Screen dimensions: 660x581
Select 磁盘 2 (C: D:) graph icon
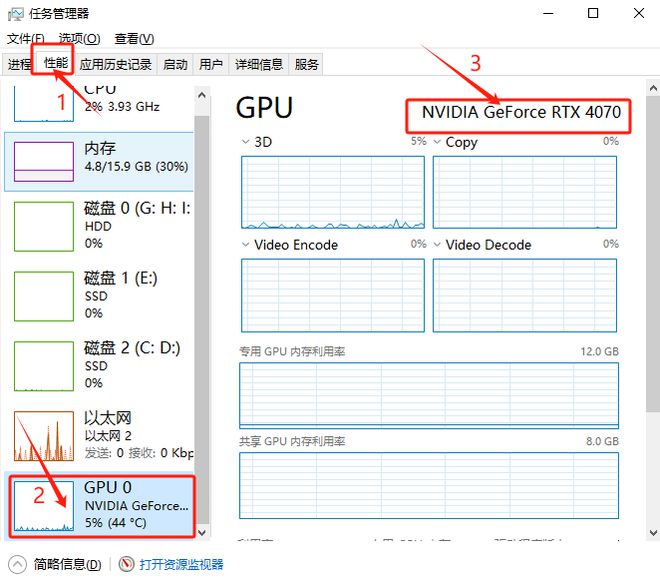tap(44, 366)
